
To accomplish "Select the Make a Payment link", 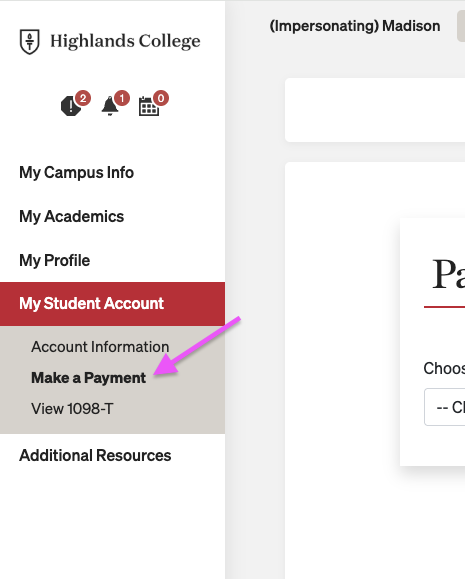I will [89, 378].
